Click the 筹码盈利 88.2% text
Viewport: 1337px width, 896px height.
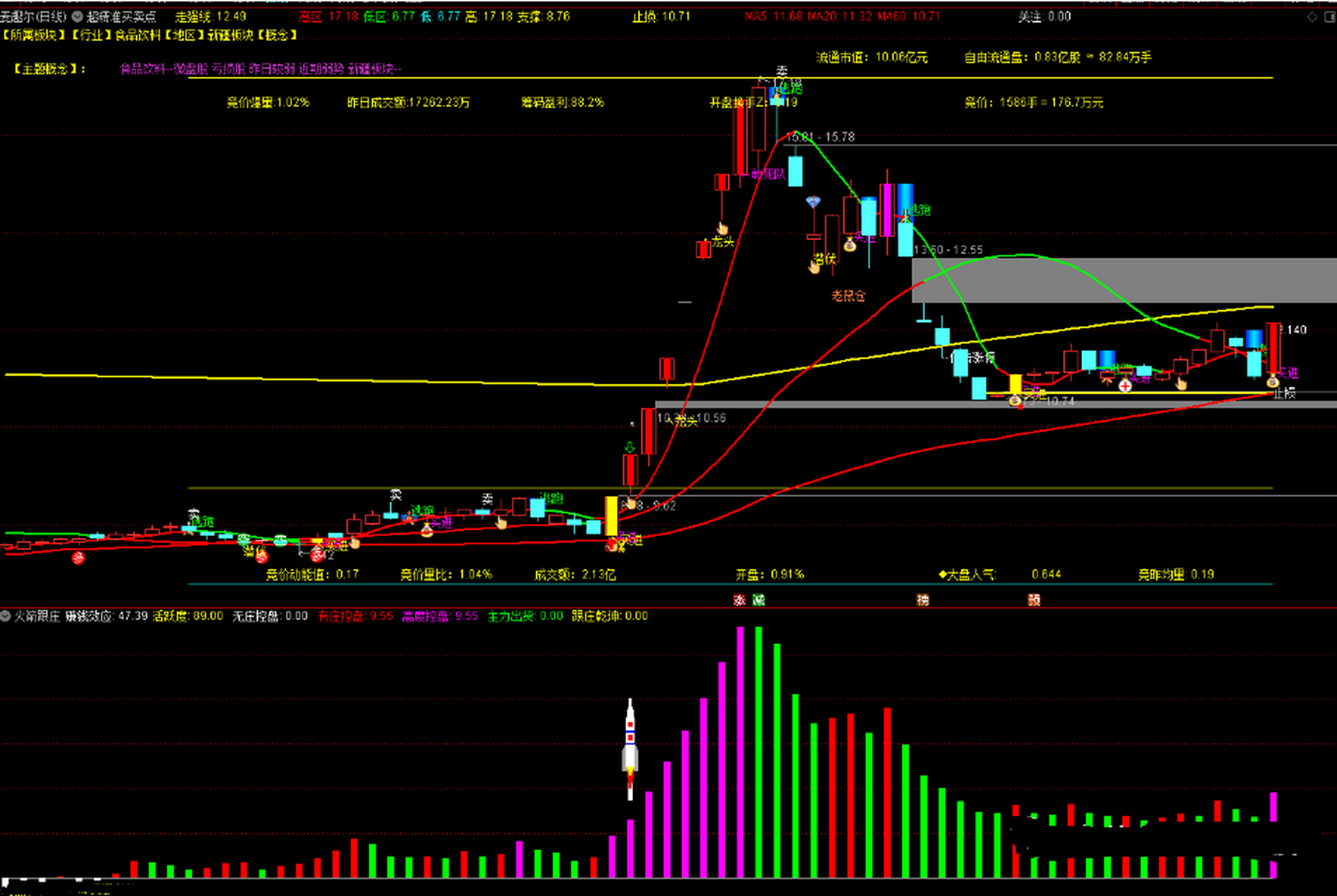coord(562,102)
